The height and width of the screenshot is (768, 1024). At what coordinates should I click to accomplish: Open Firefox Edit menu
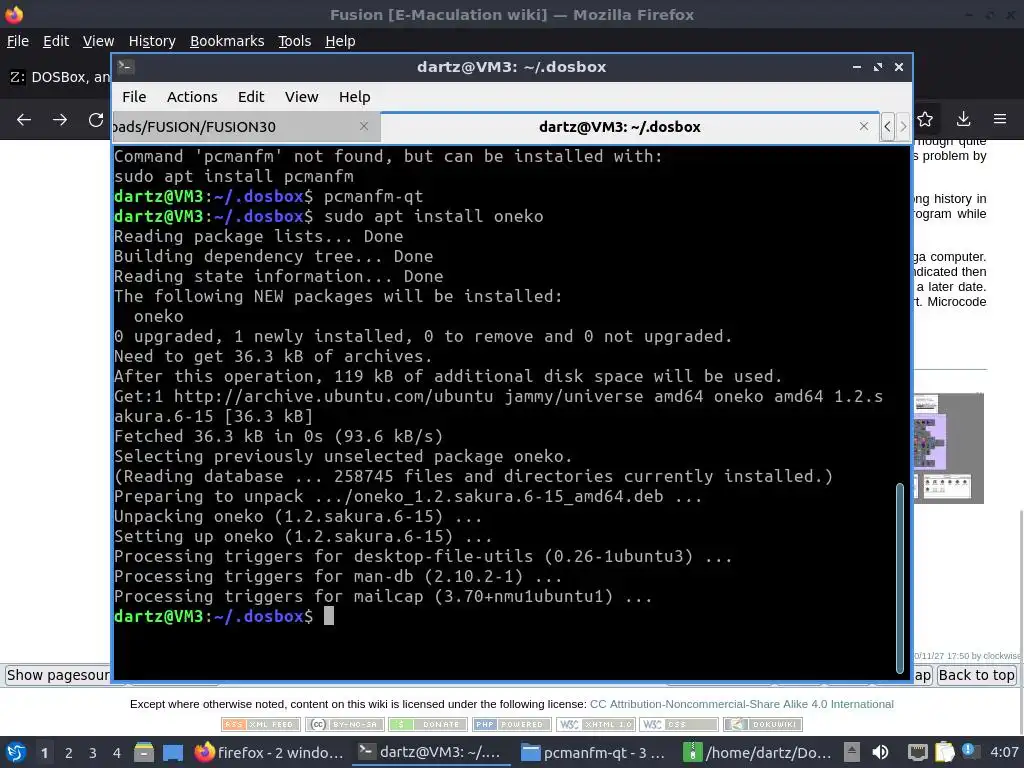(x=56, y=41)
